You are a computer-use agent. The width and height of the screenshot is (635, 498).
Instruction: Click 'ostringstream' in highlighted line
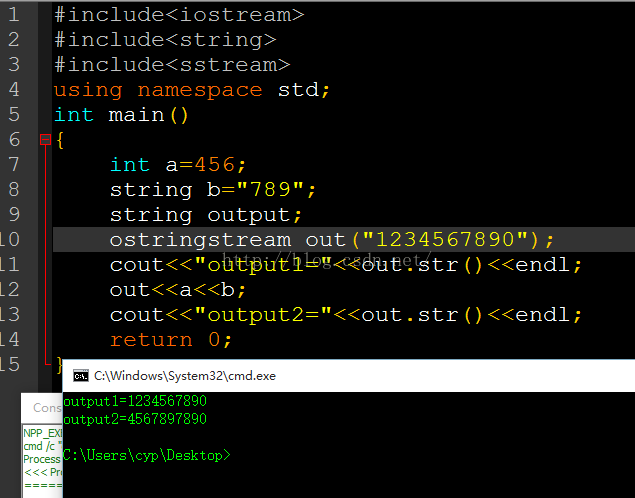[200, 240]
